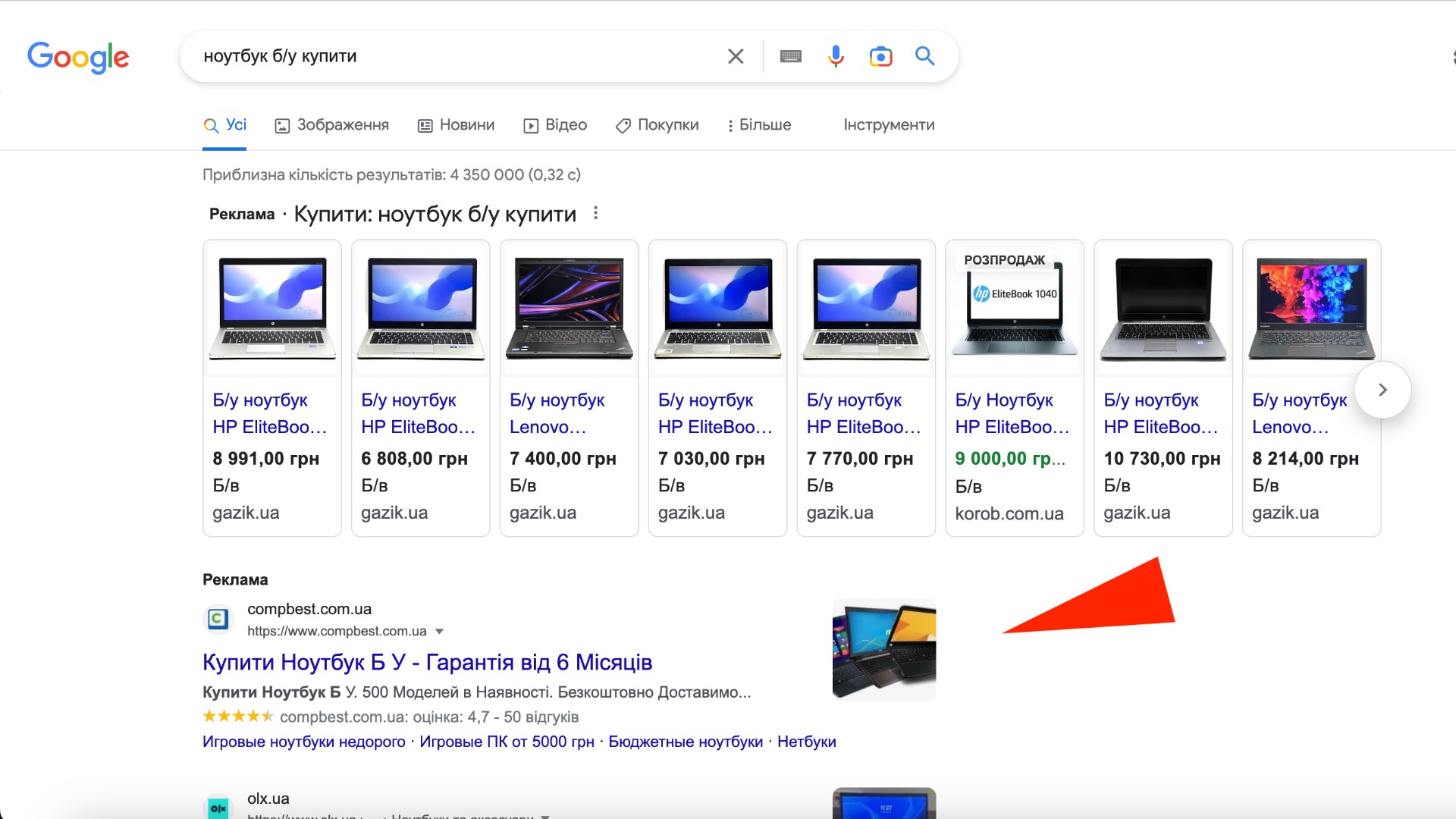Click the Б/у ноутбук HP EliteBoo… link for 7 770,00 грн

pyautogui.click(x=864, y=413)
